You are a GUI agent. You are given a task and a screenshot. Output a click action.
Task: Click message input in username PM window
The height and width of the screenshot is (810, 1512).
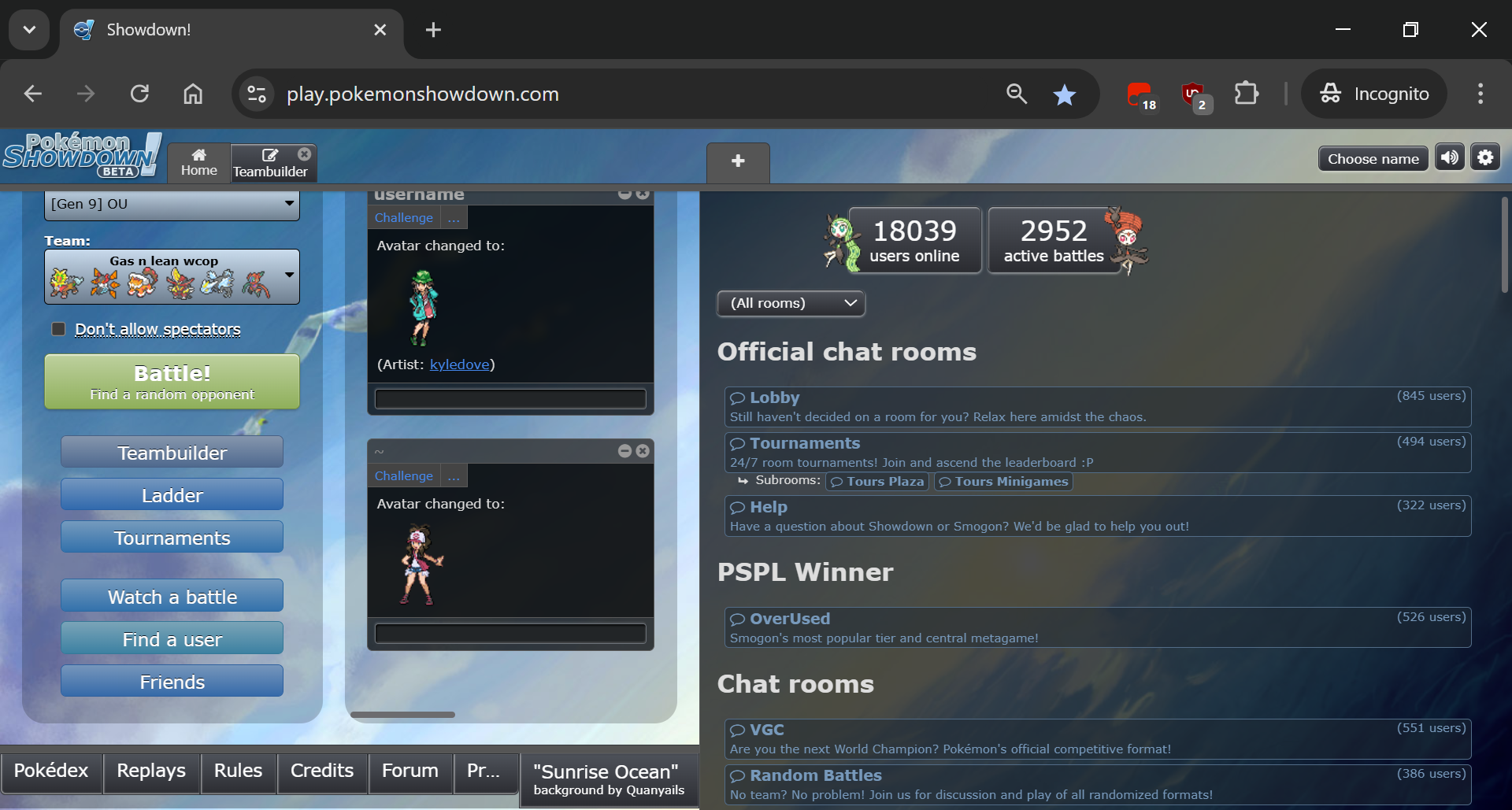coord(510,399)
